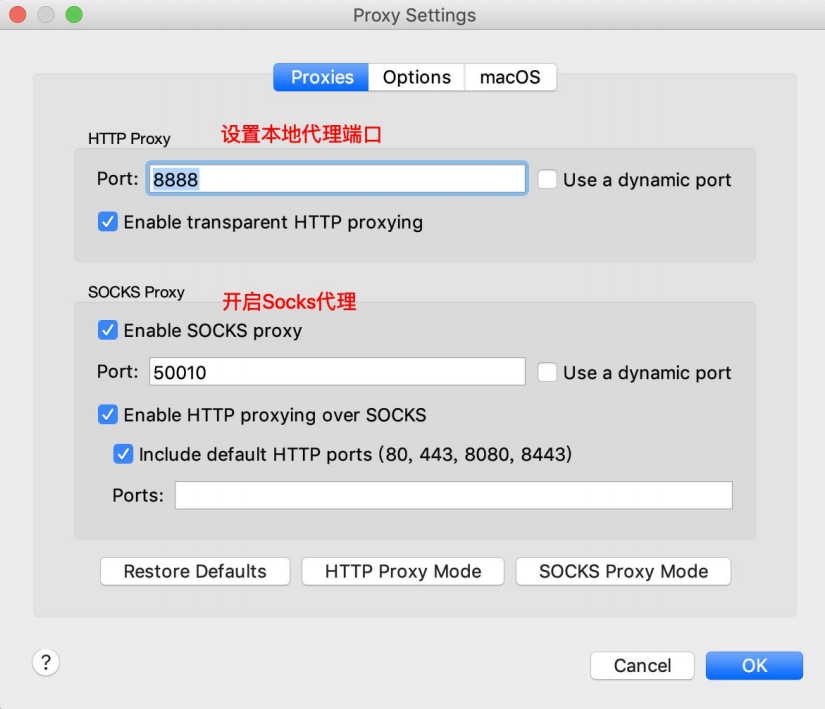Click the empty Ports input field
Viewport: 825px width, 709px height.
click(x=454, y=495)
